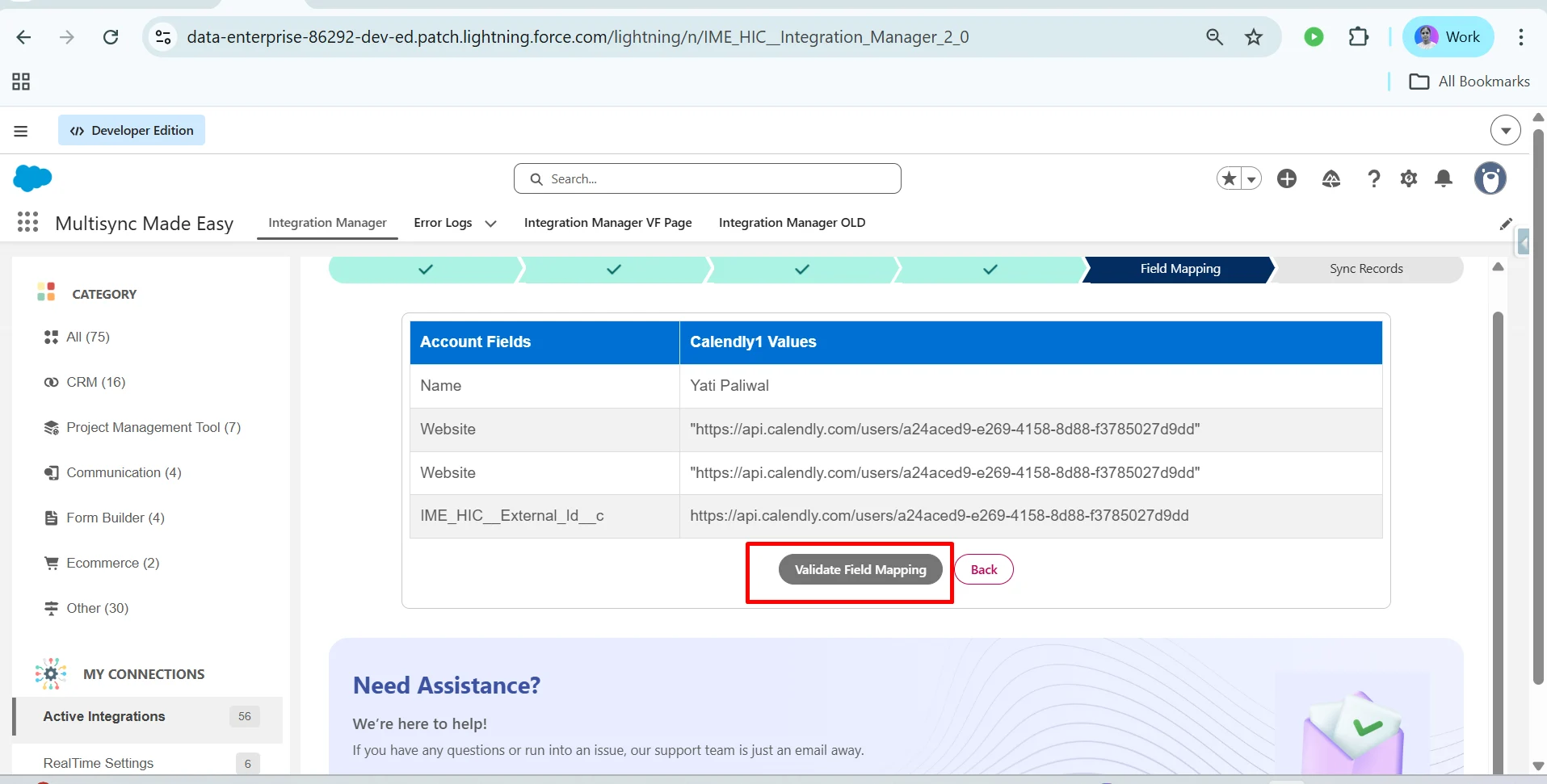Bookmark this page with the star icon
Image resolution: width=1547 pixels, height=784 pixels.
click(x=1254, y=37)
